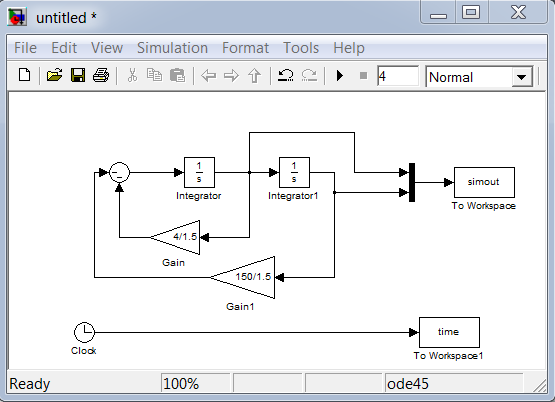This screenshot has width=555, height=402.
Task: Open the View menu
Action: tap(107, 48)
